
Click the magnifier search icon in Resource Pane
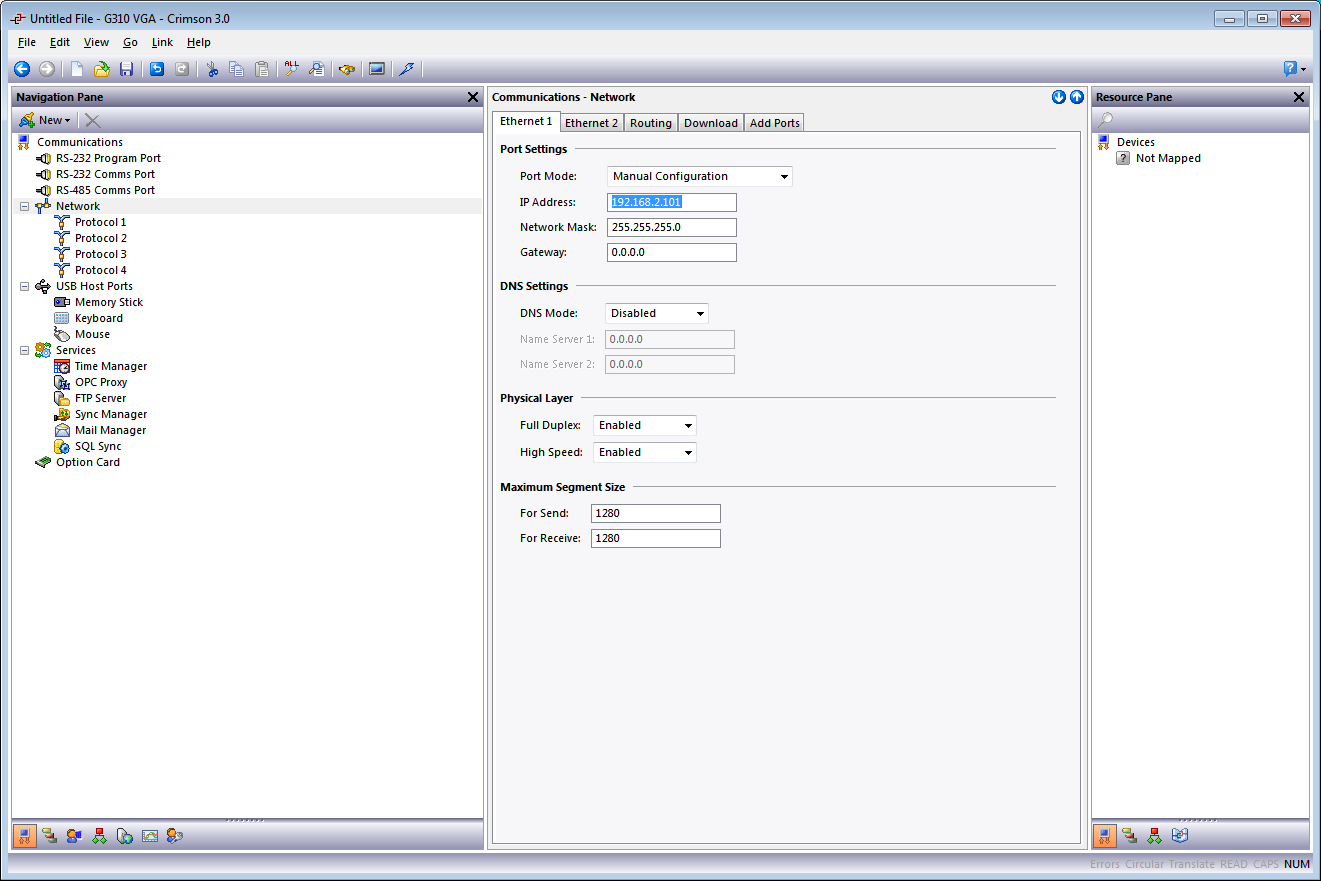click(x=1105, y=120)
